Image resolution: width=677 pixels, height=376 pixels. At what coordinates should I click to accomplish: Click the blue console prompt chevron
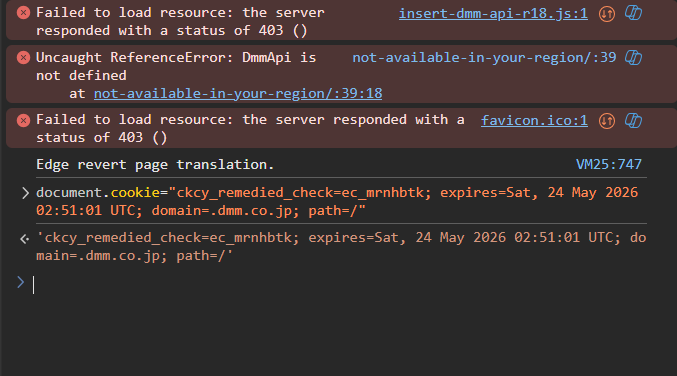[20, 282]
